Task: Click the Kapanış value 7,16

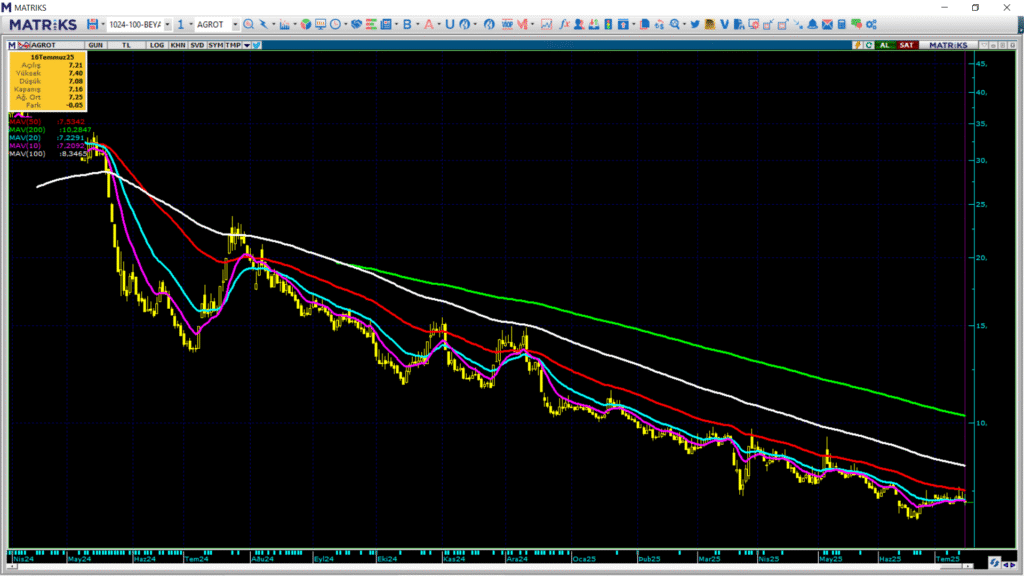Action: point(76,89)
